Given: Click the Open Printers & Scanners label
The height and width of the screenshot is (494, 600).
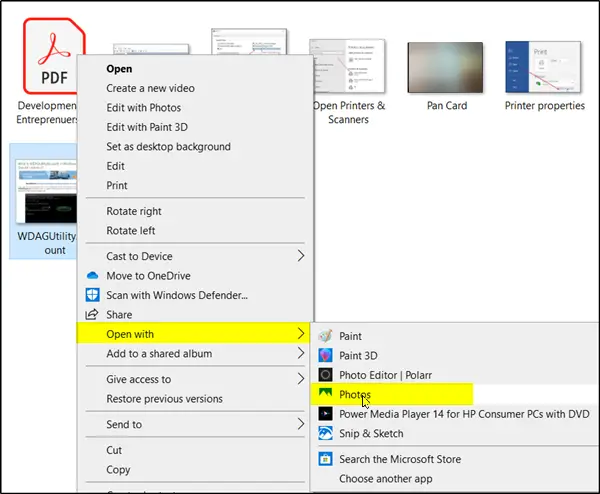Looking at the screenshot, I should [x=349, y=112].
